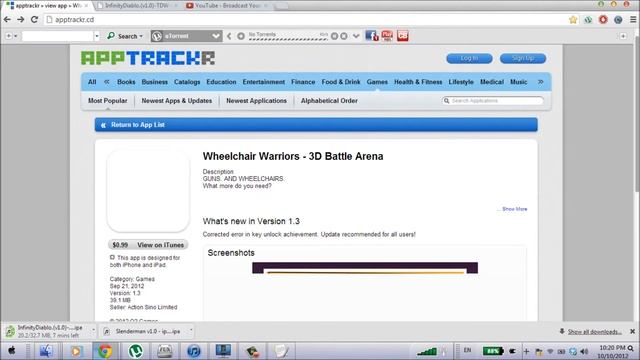Screen dimensions: 640x360
Task: Open Alphabetical Order listing
Action: pyautogui.click(x=329, y=101)
